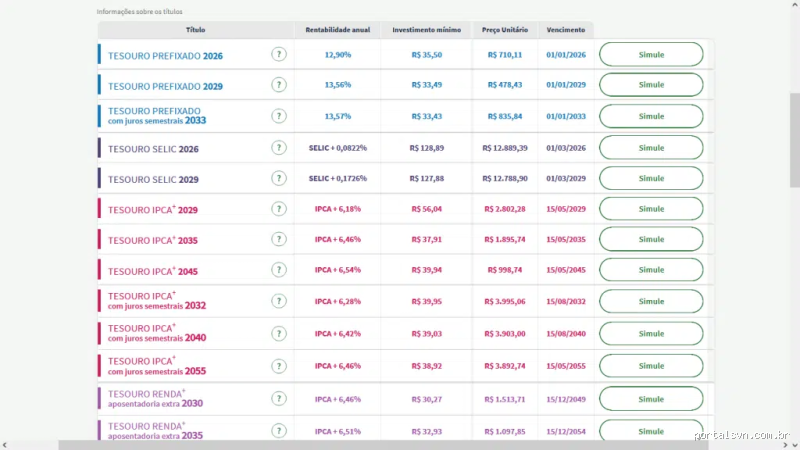800x450 pixels.
Task: Click the Título column header
Action: click(x=195, y=30)
